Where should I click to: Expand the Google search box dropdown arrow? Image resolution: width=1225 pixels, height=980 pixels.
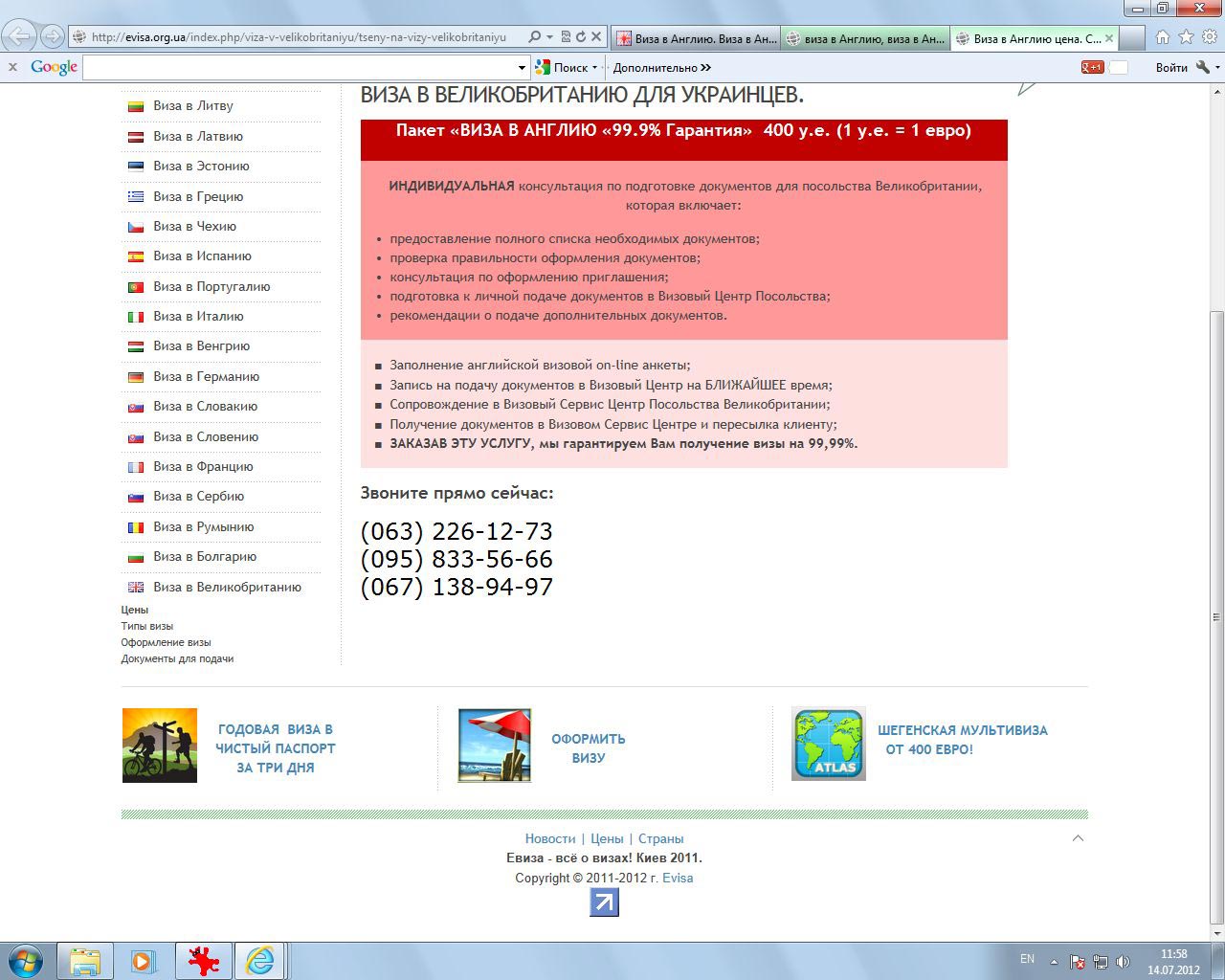point(522,68)
